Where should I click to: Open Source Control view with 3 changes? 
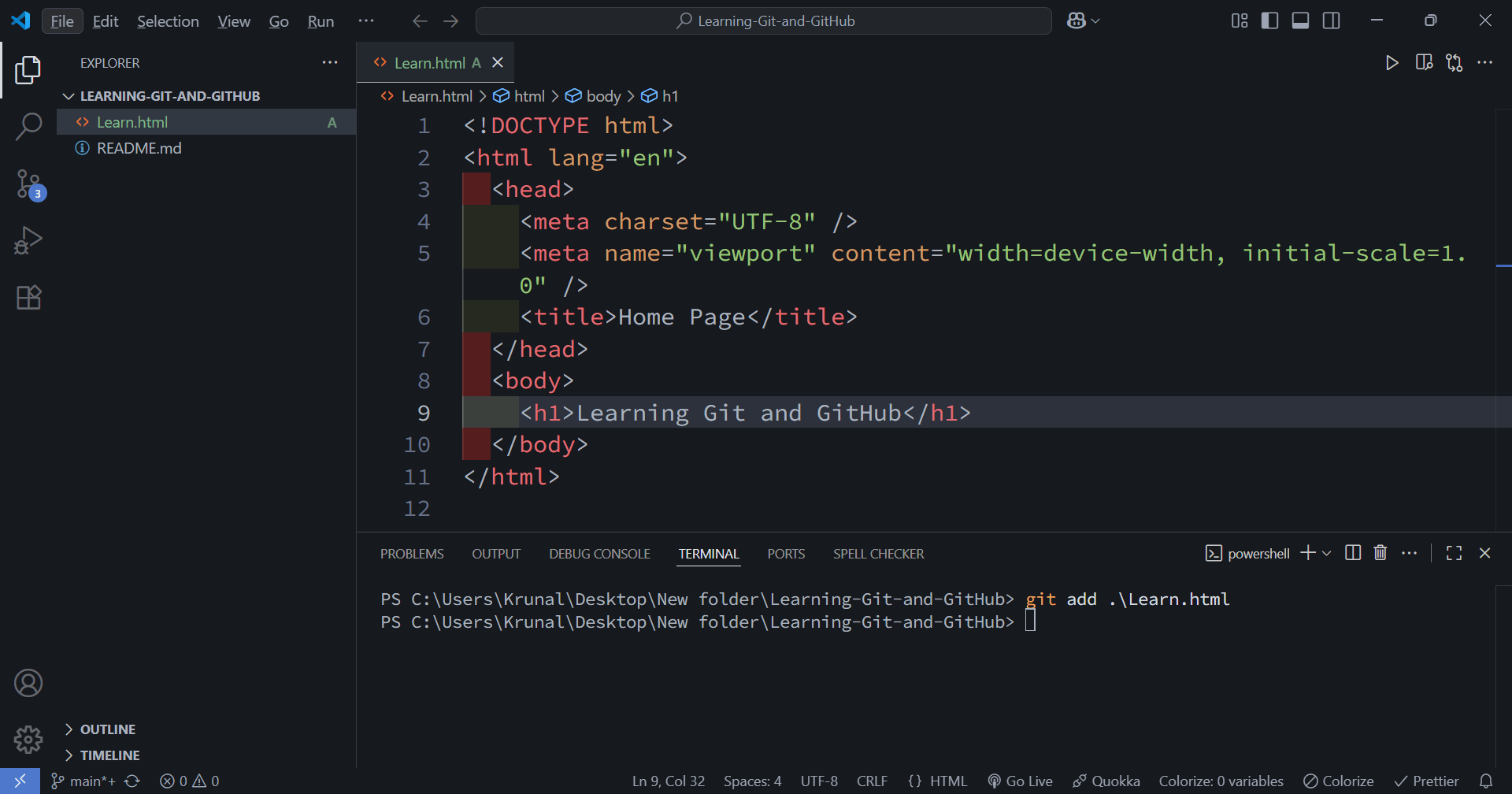click(x=30, y=184)
